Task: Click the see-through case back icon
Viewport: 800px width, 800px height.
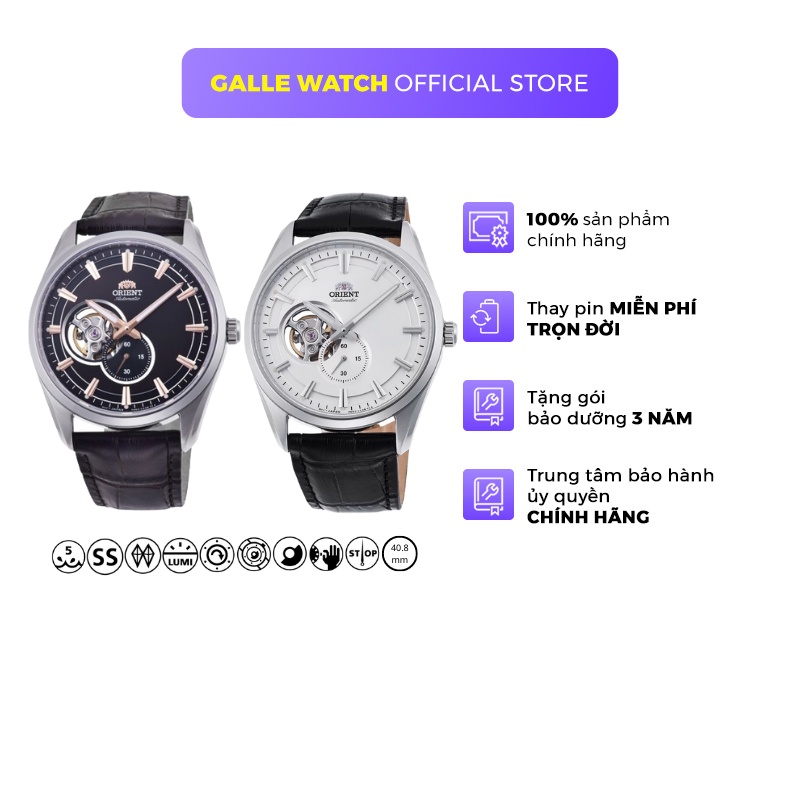Action: tap(254, 554)
